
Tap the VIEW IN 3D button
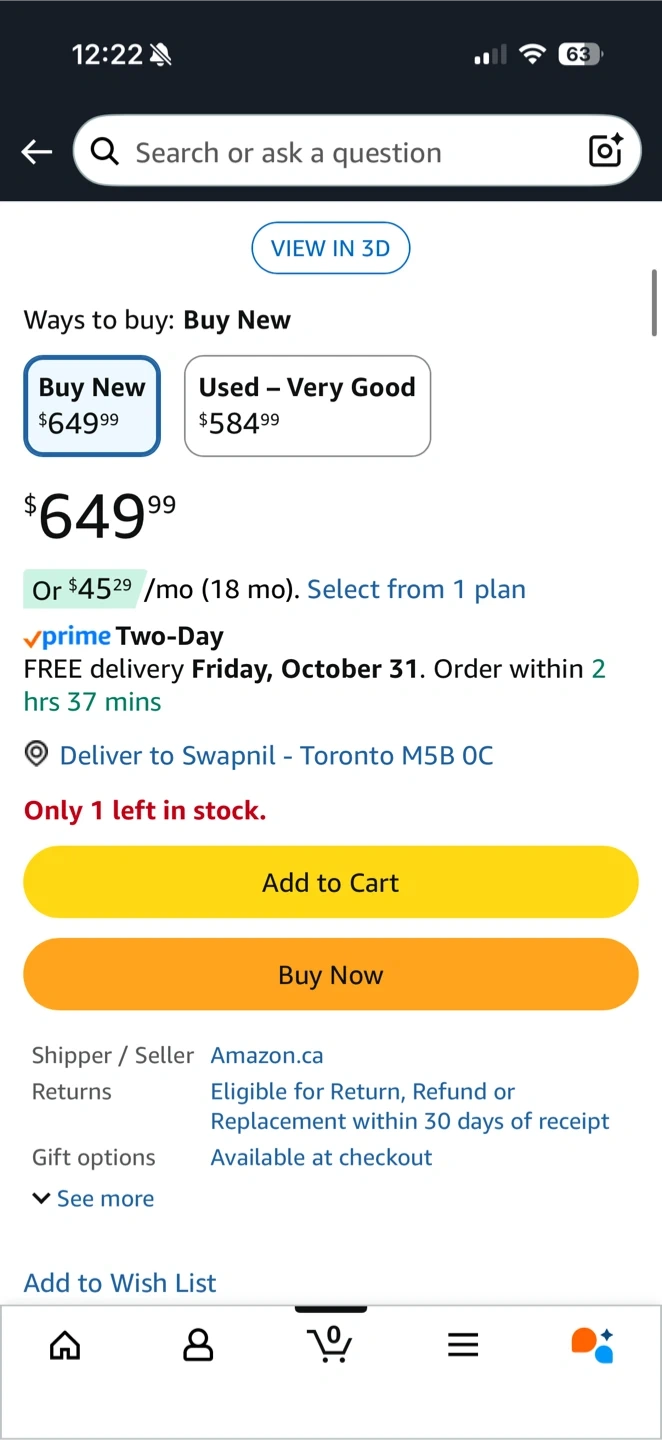[331, 248]
